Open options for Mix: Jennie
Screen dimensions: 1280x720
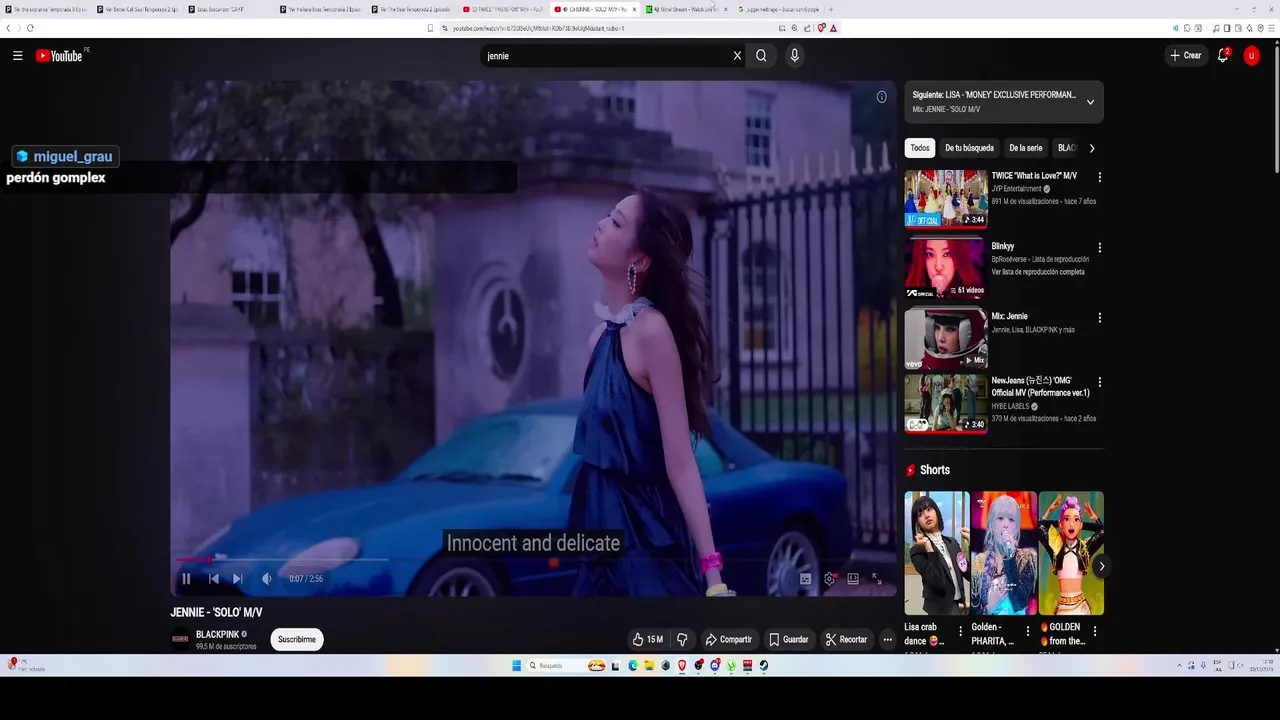pos(1100,317)
